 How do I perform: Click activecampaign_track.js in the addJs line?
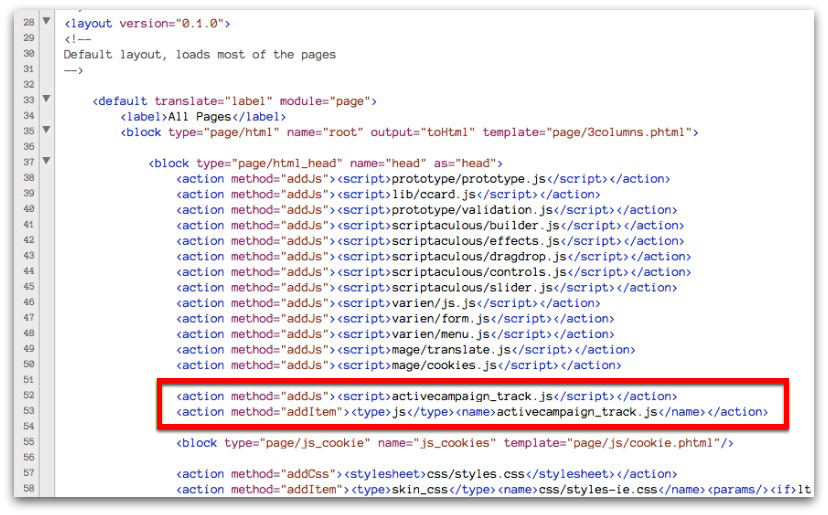pos(472,397)
